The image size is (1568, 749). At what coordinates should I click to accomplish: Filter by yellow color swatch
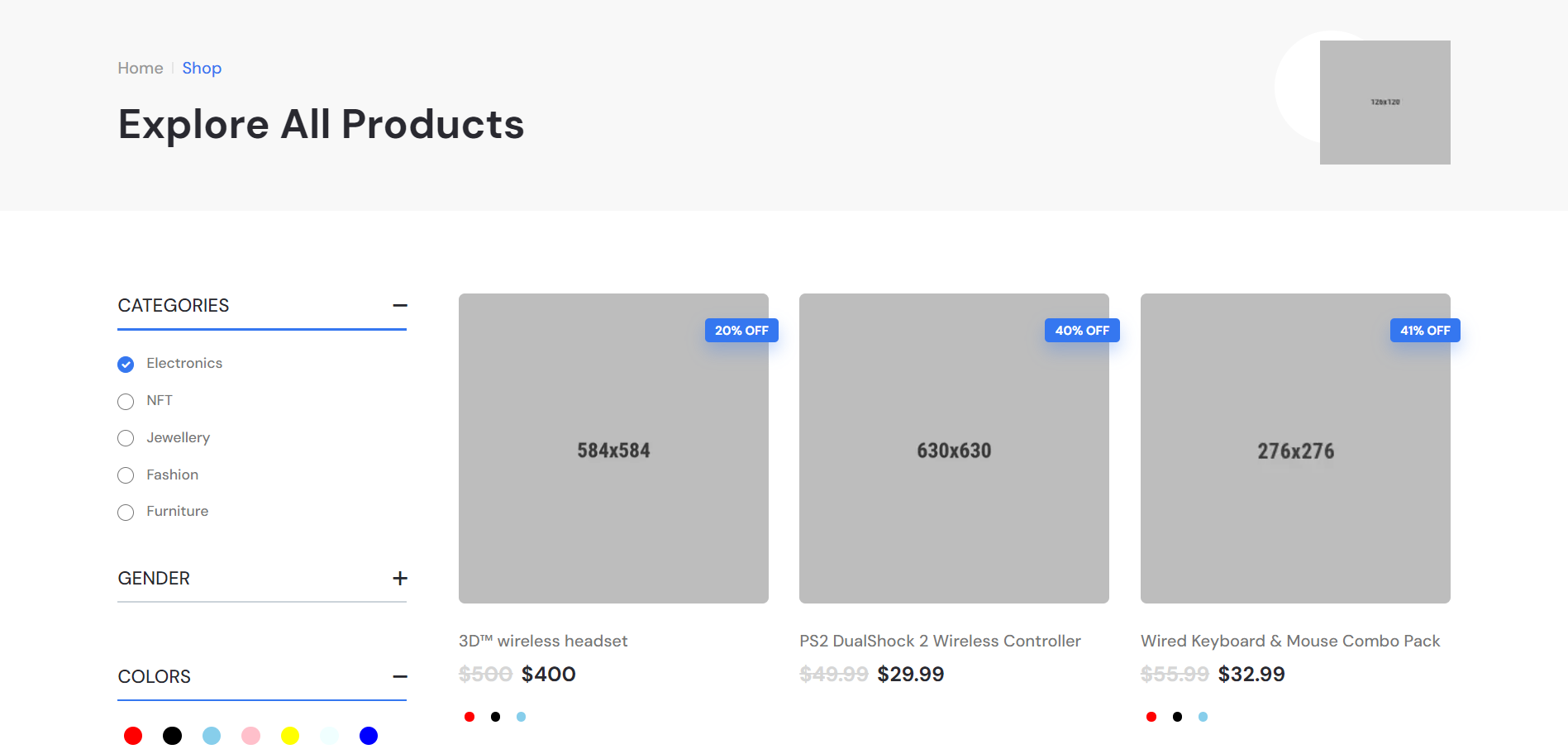[x=290, y=736]
